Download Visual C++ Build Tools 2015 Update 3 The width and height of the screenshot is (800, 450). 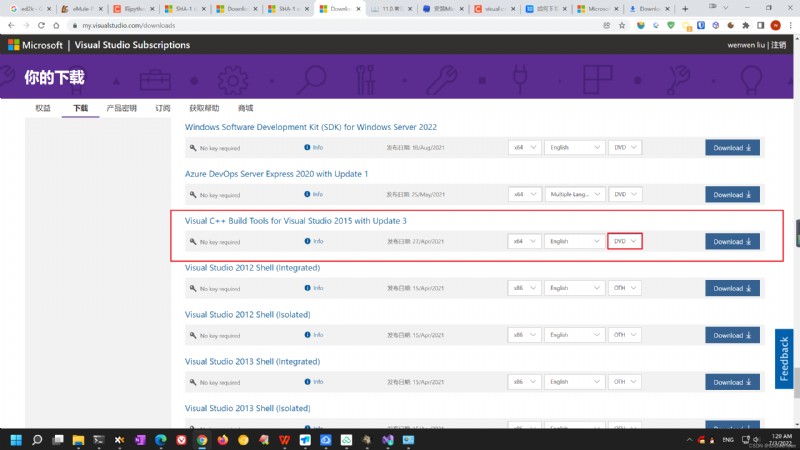(732, 242)
